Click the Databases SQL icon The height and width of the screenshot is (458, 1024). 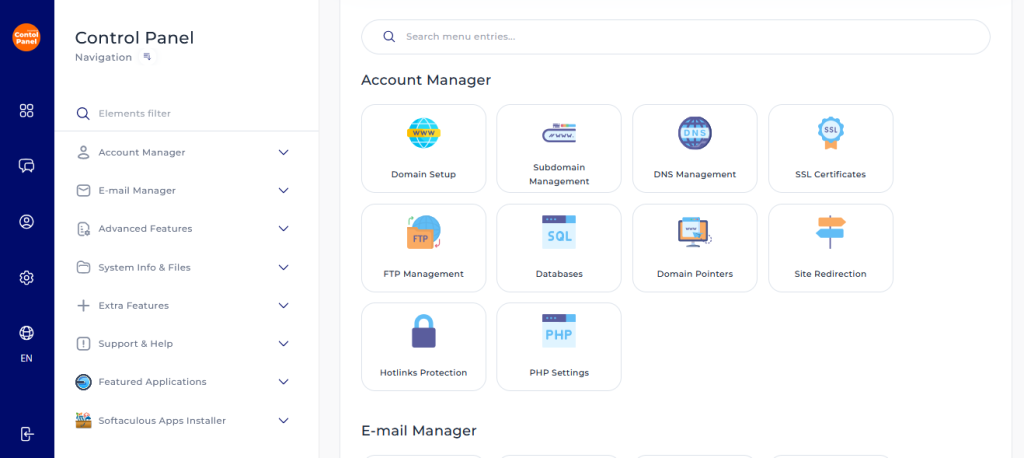559,232
